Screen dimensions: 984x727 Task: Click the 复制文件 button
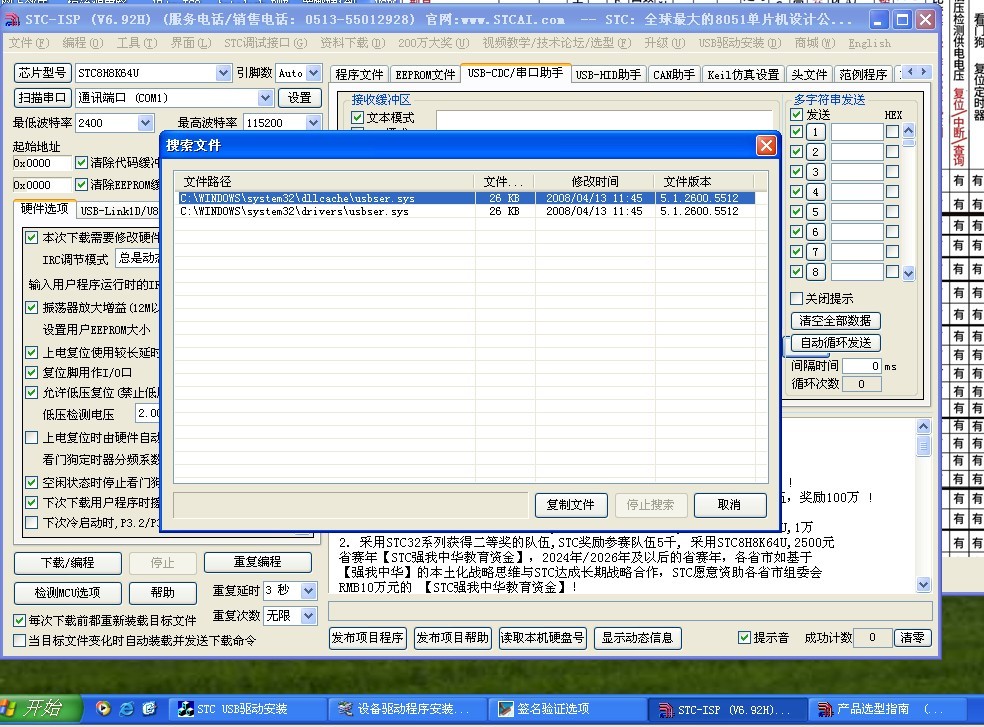tap(570, 505)
